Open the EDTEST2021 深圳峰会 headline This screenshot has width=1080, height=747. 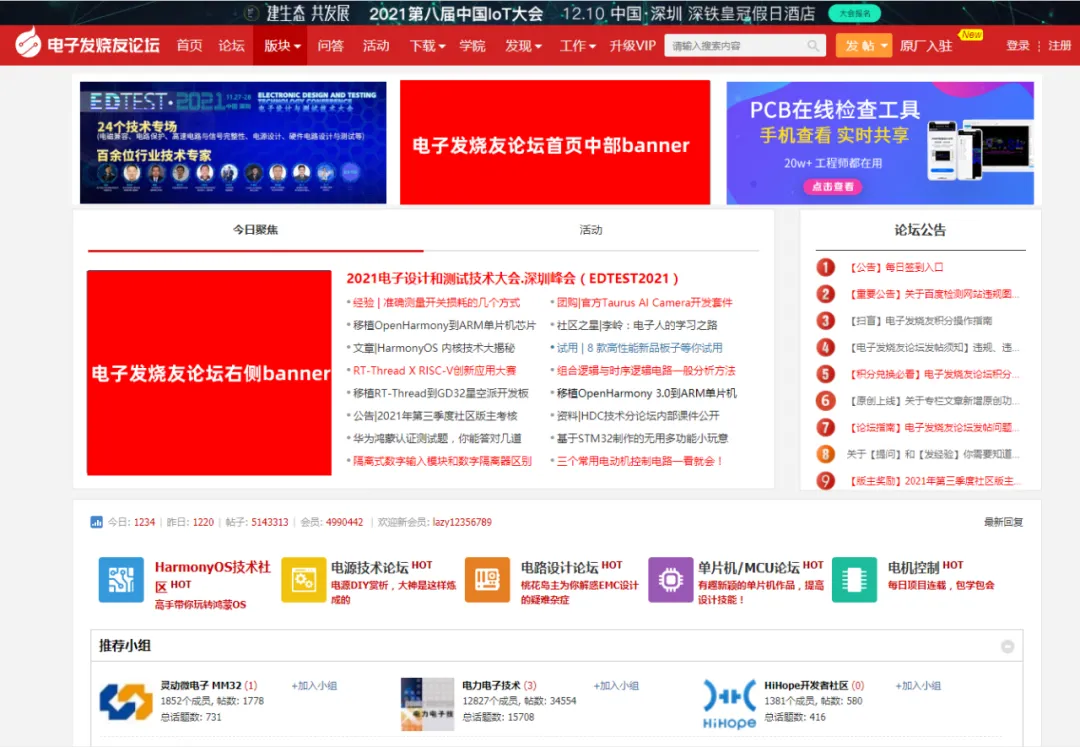[512, 278]
